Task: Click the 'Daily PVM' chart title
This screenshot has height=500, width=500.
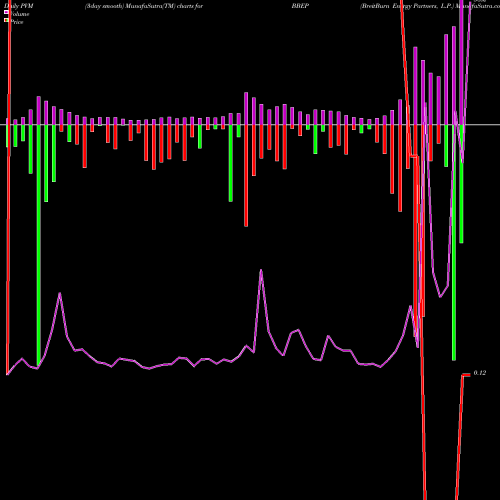Action: coord(19,6)
